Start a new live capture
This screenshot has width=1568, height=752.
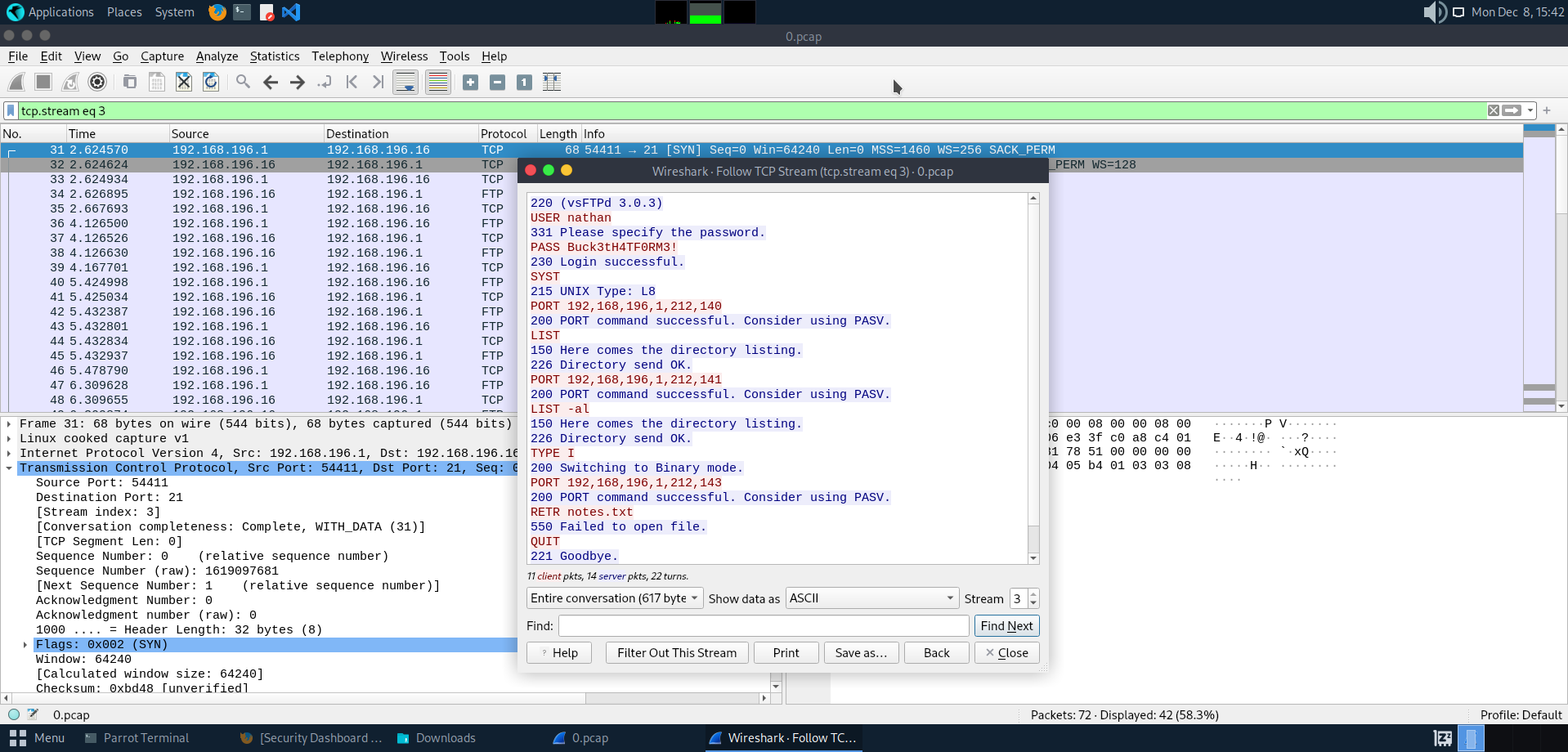coord(16,82)
